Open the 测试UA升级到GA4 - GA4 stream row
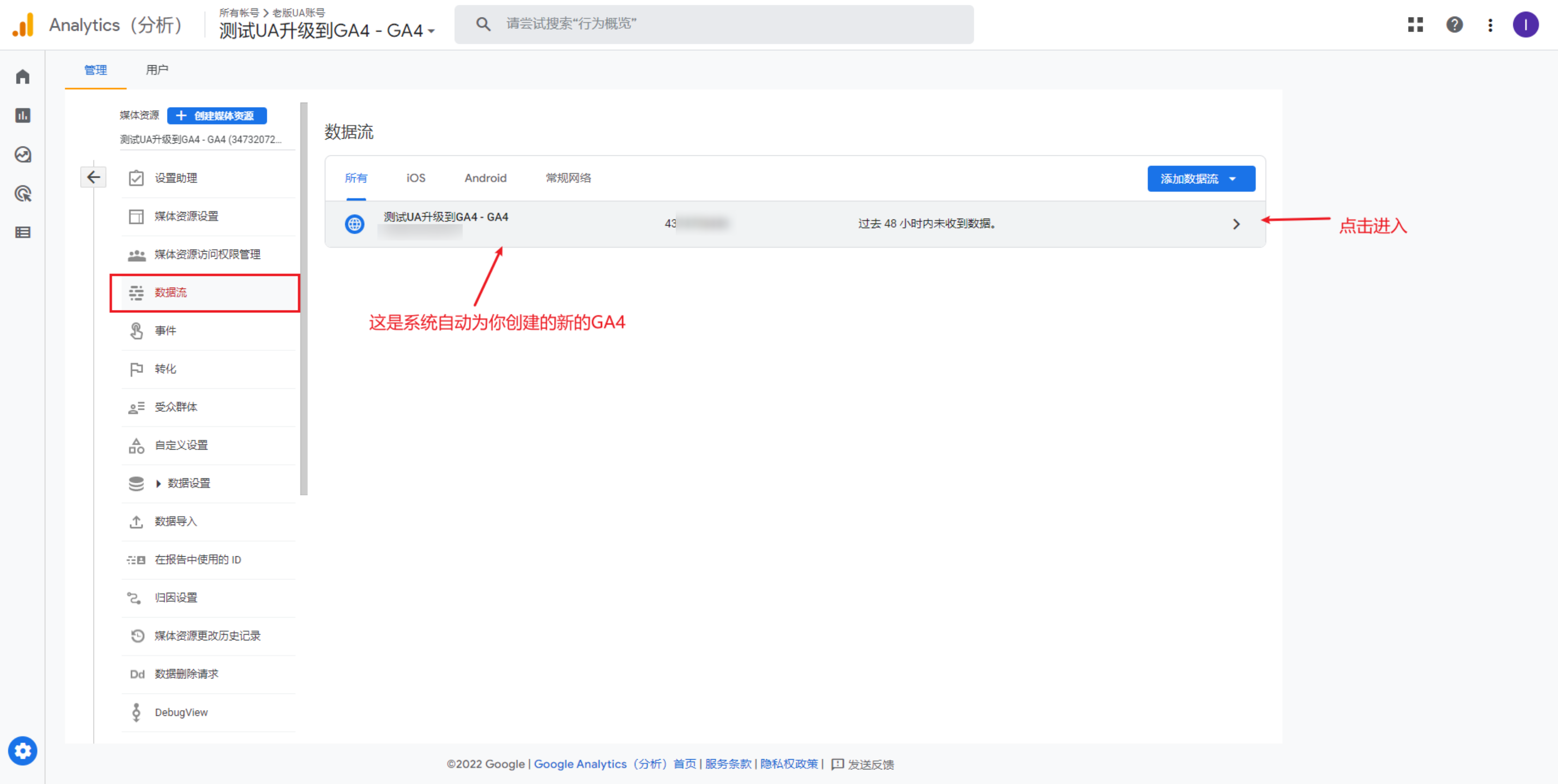The height and width of the screenshot is (784, 1558). tap(795, 224)
